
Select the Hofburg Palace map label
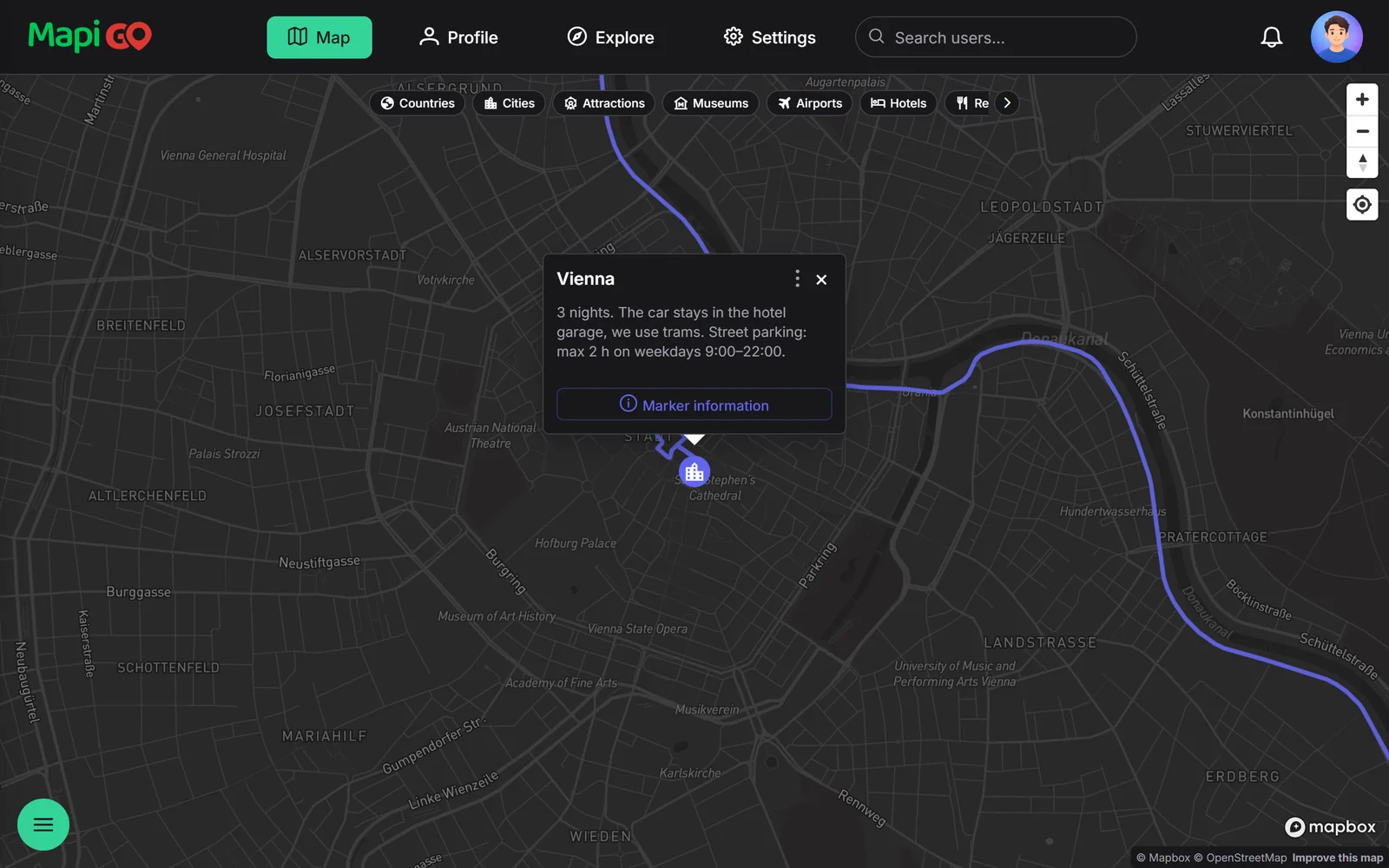pos(576,543)
